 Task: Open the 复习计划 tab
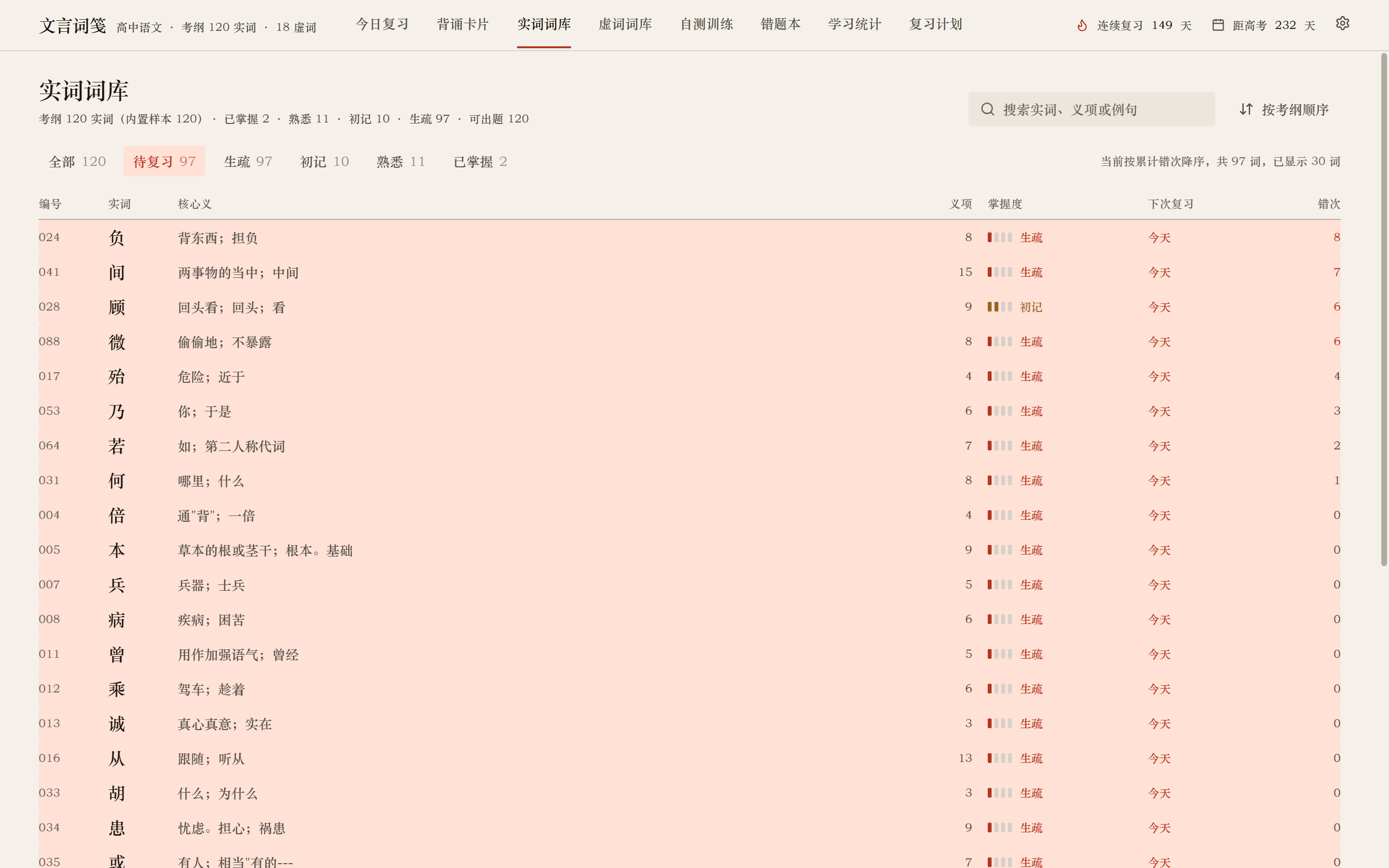[x=936, y=24]
